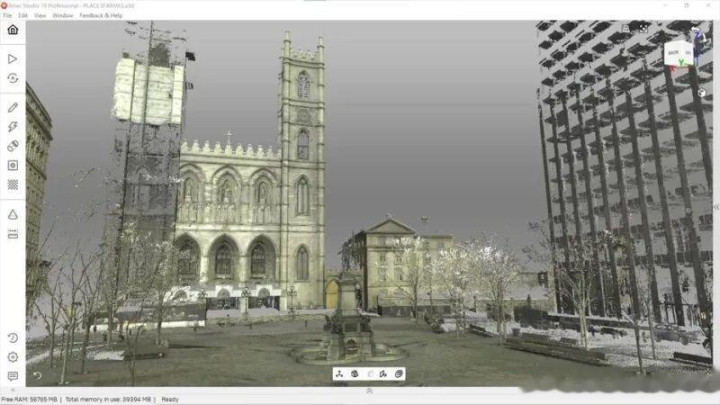The image size is (720, 405).
Task: Click the Home icon in the sidebar
Action: (x=12, y=30)
